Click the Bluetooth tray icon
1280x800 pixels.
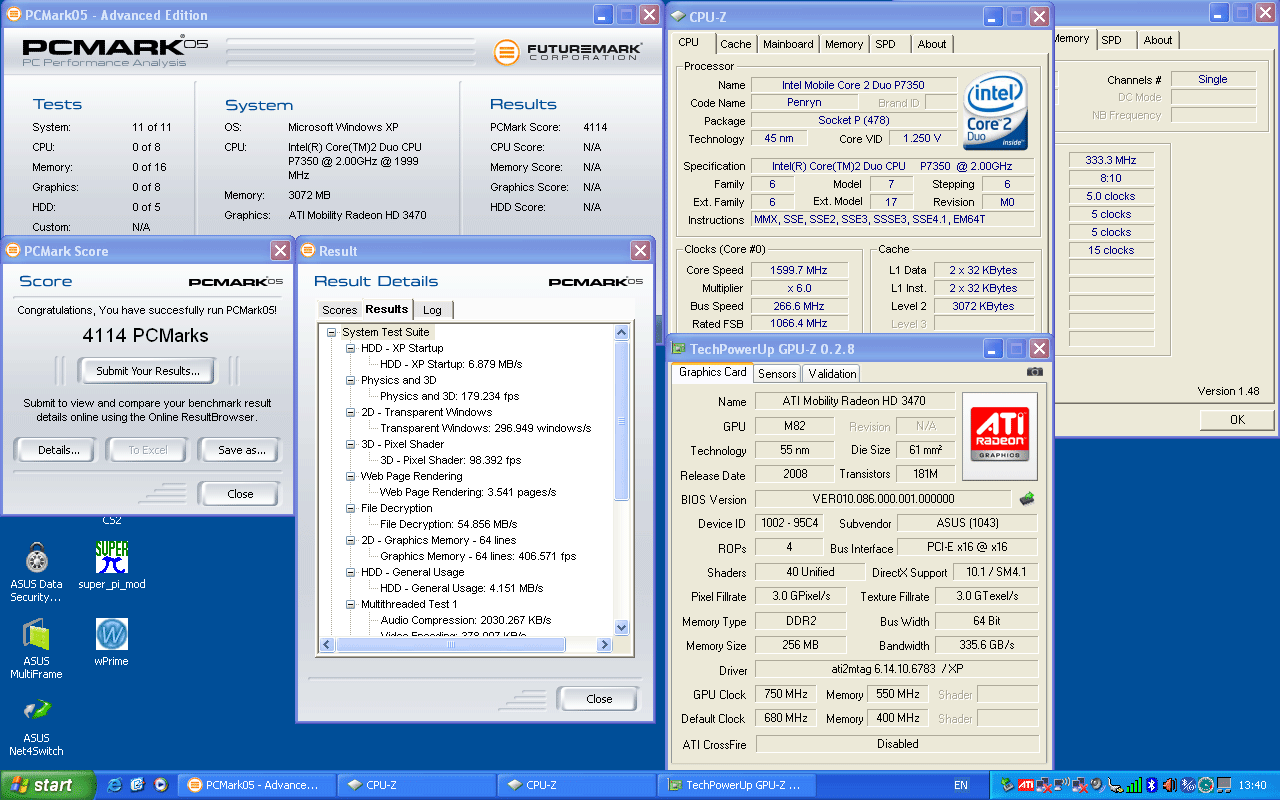coord(1152,785)
